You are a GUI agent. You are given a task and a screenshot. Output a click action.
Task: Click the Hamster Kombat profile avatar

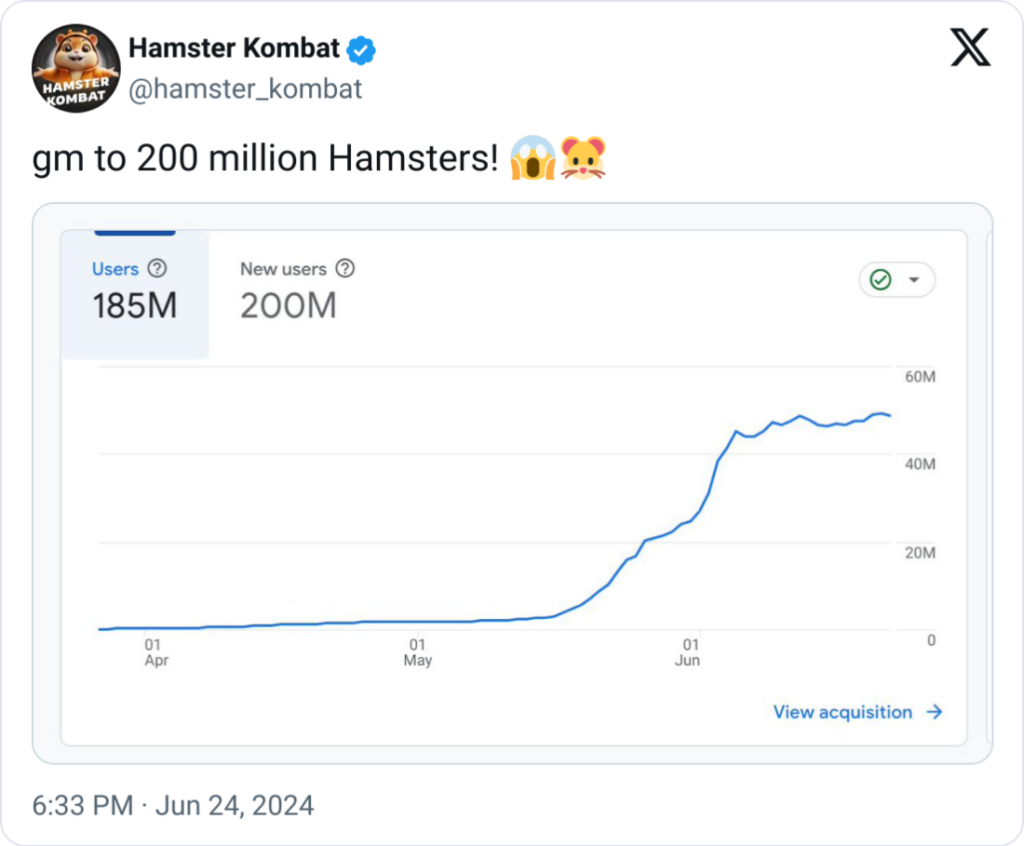[76, 69]
